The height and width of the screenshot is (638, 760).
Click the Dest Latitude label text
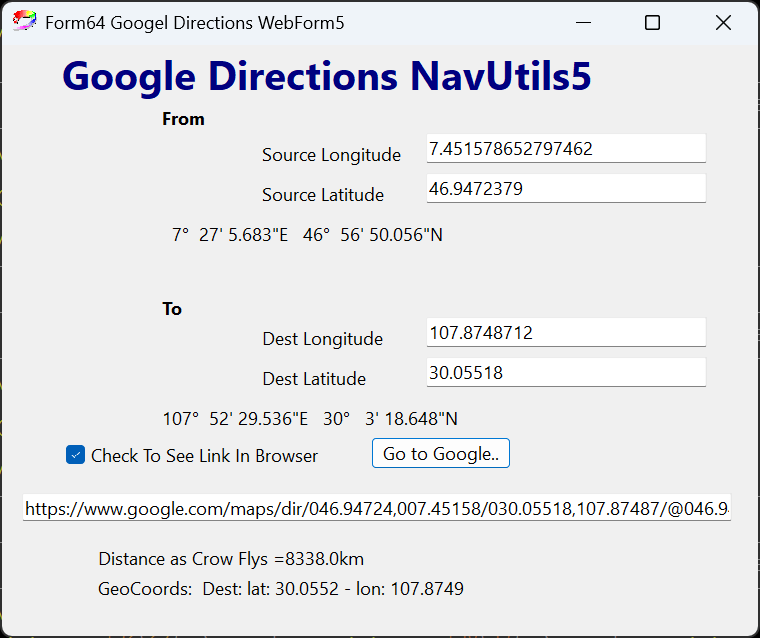point(314,379)
